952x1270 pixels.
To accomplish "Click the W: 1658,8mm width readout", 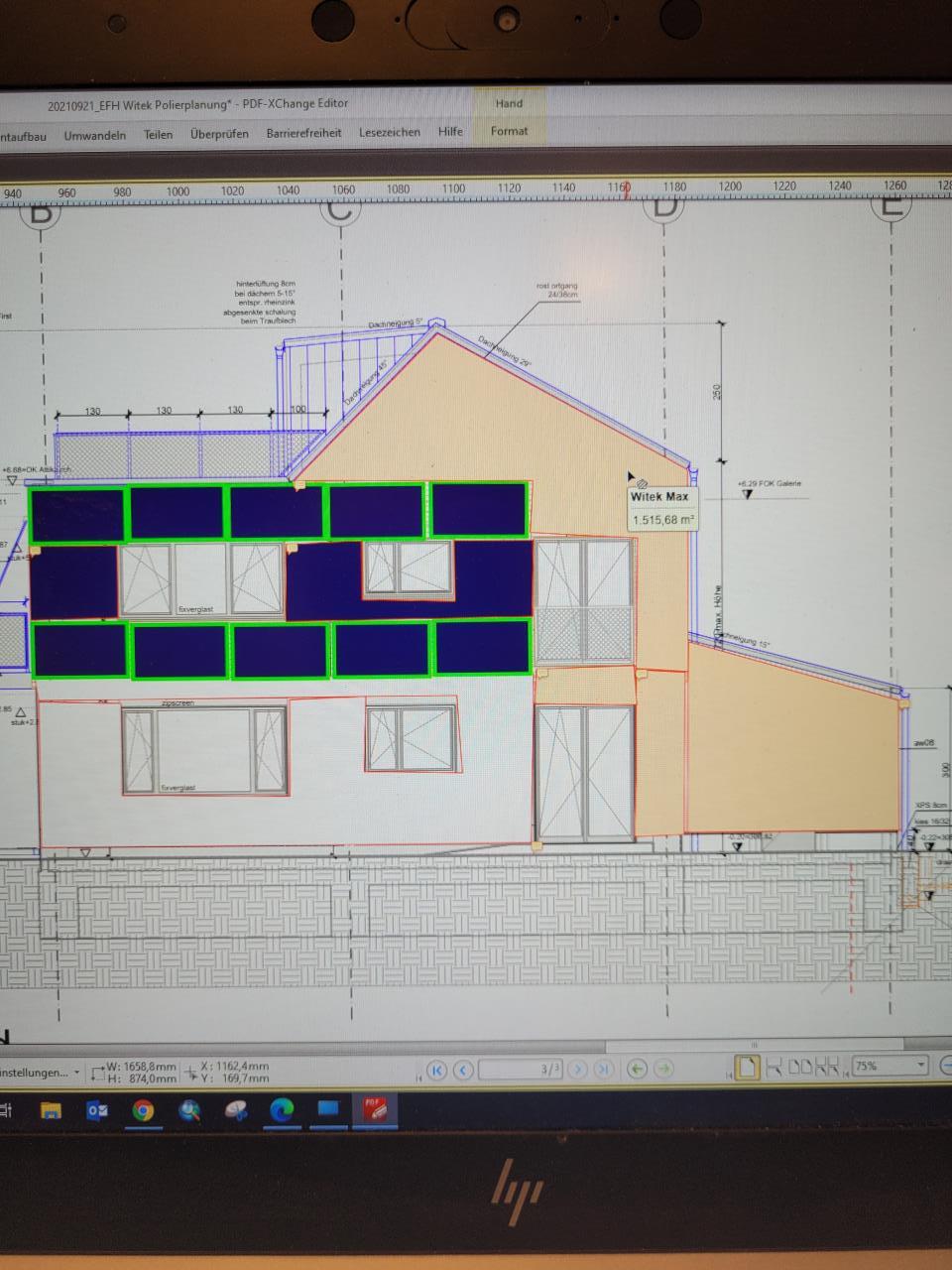I will tap(142, 1067).
